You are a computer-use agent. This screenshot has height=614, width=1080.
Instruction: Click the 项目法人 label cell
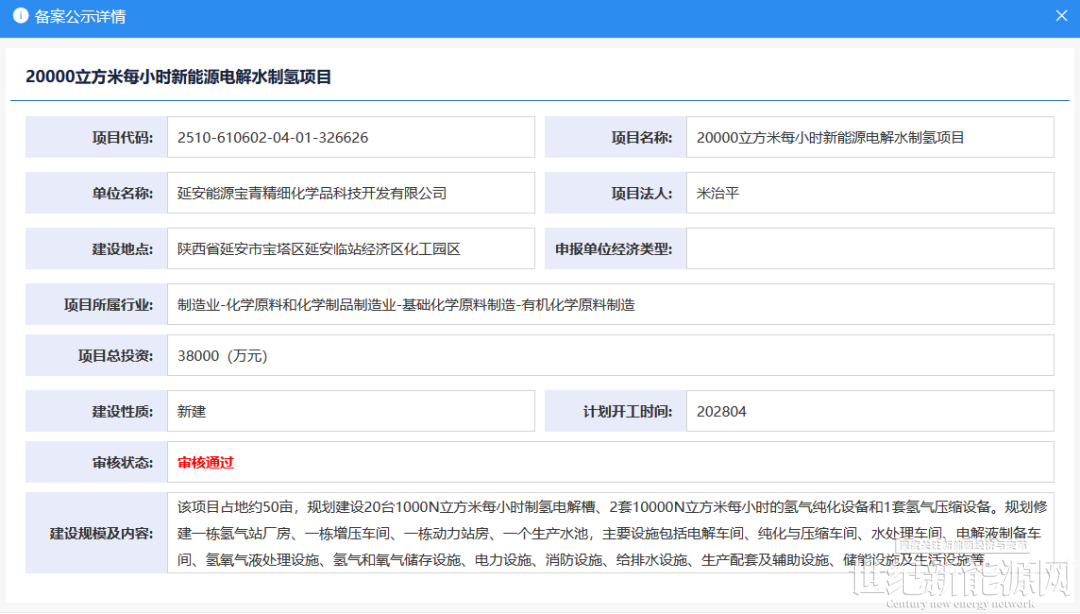615,193
